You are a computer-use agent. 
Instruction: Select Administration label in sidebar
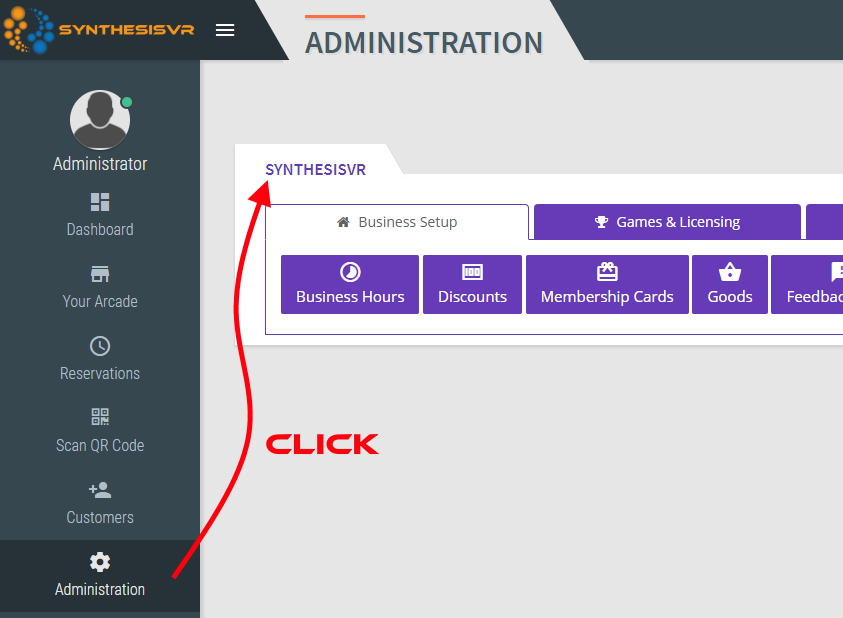tap(100, 589)
